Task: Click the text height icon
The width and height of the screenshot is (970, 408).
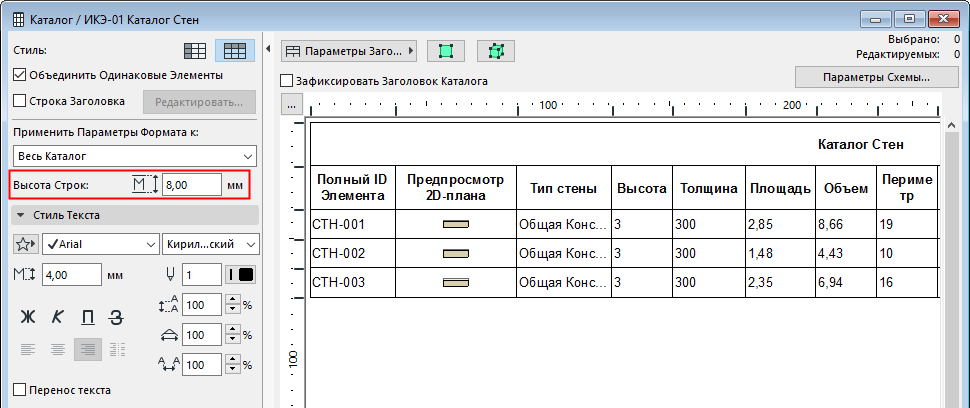Action: coord(25,274)
